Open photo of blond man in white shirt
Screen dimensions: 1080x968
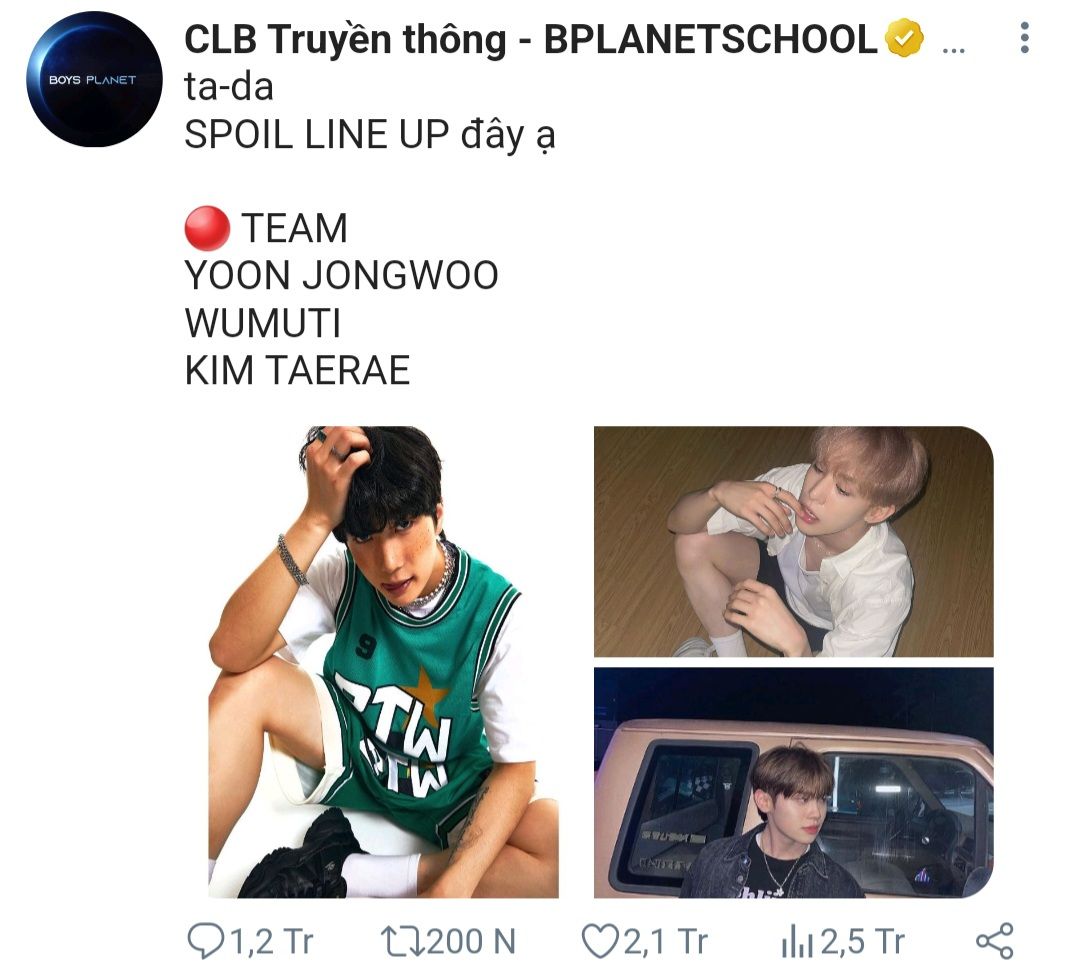point(793,542)
